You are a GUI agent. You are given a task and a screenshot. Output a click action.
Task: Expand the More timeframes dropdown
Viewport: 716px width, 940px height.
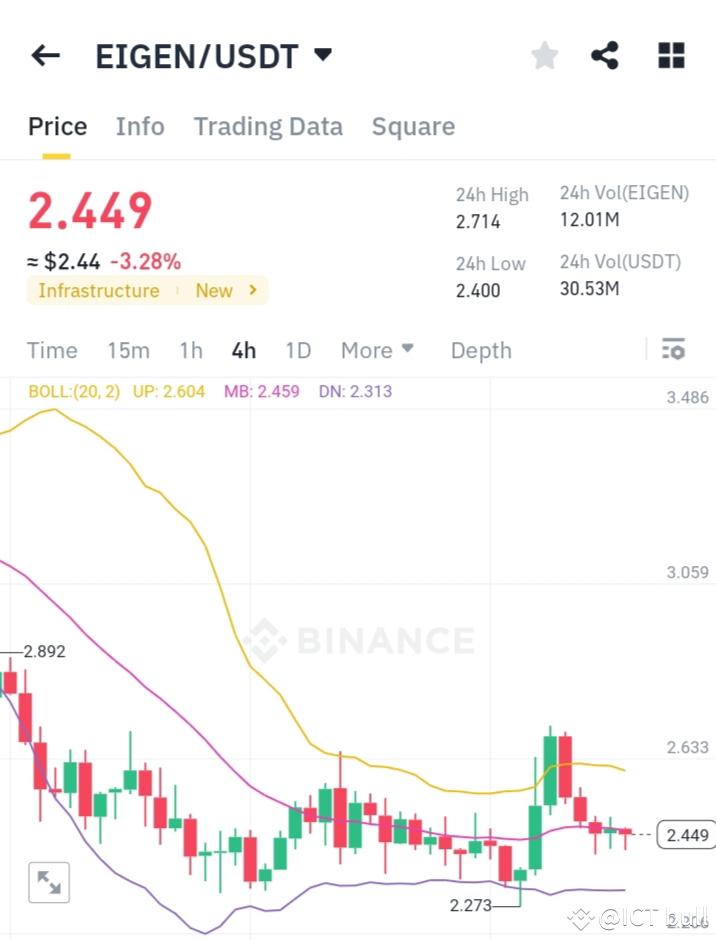(377, 350)
